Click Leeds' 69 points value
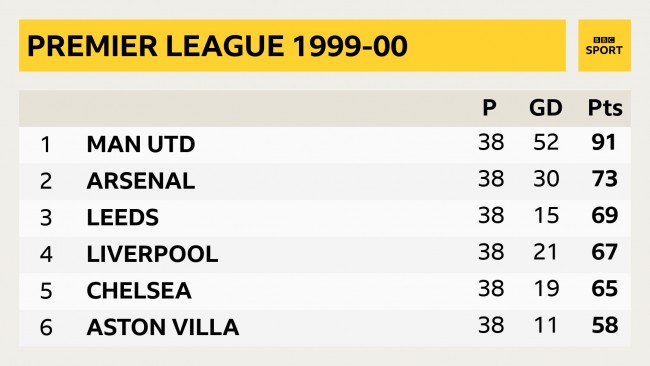 (604, 215)
